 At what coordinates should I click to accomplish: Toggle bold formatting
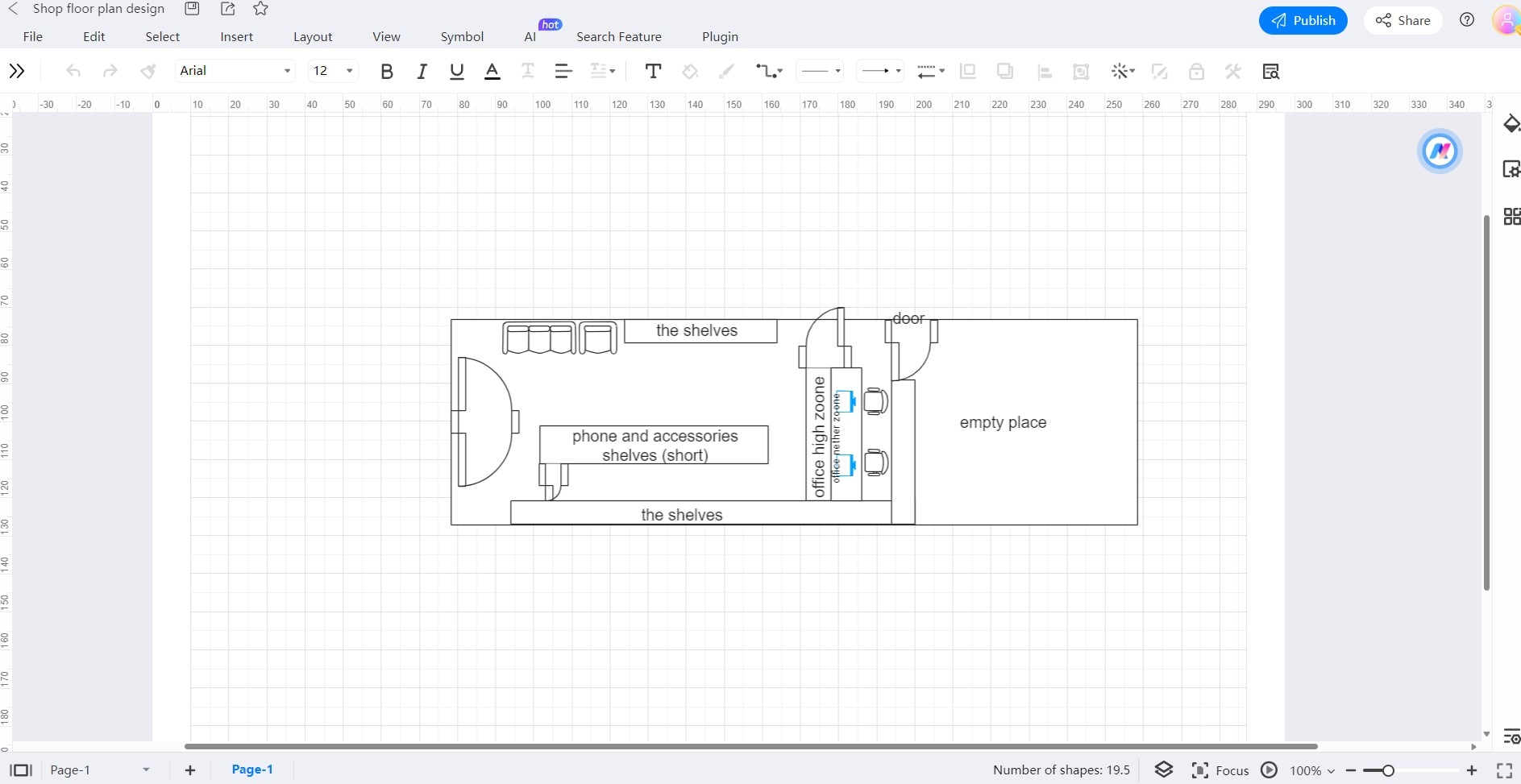pos(387,72)
